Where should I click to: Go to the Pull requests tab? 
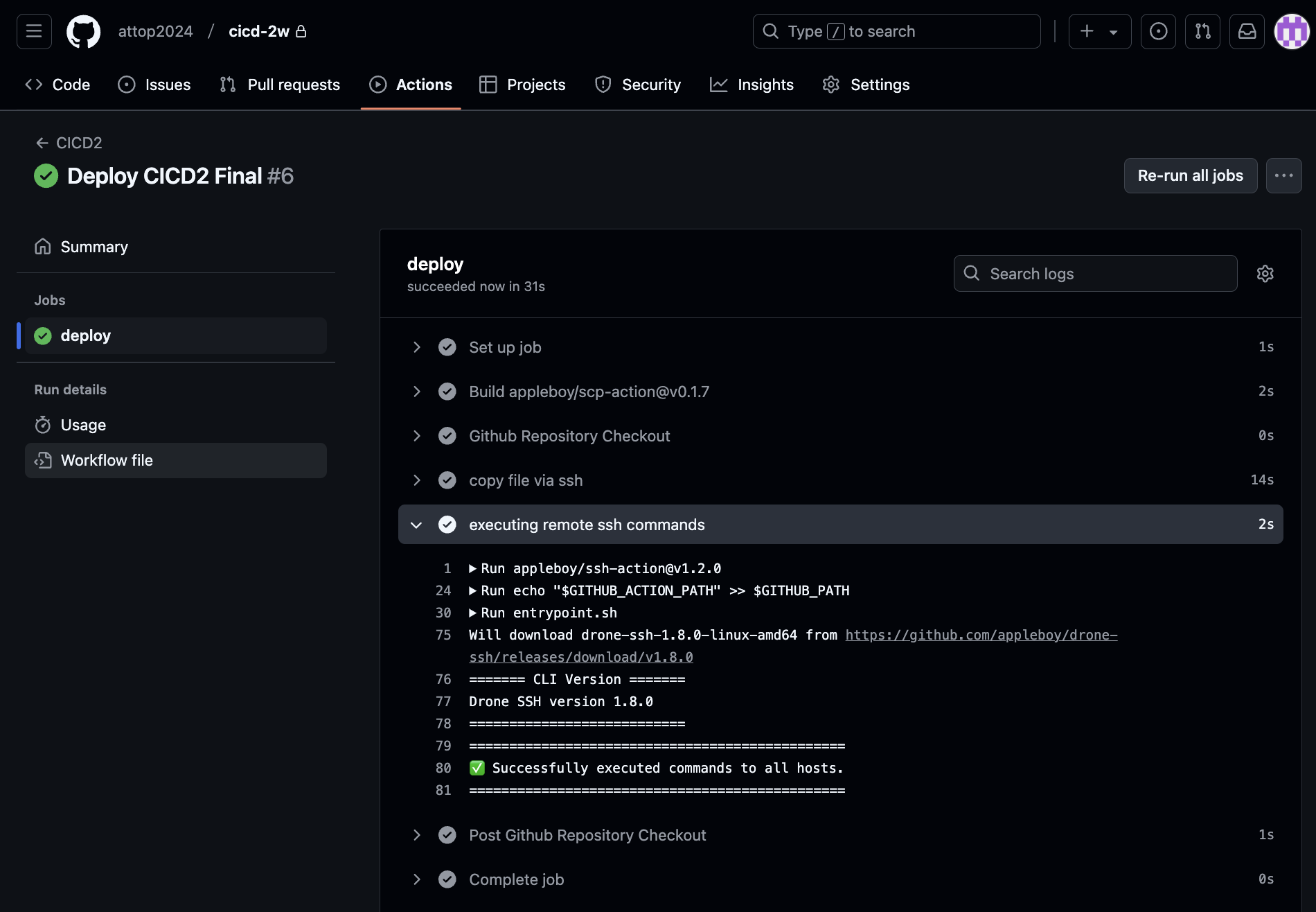click(280, 85)
